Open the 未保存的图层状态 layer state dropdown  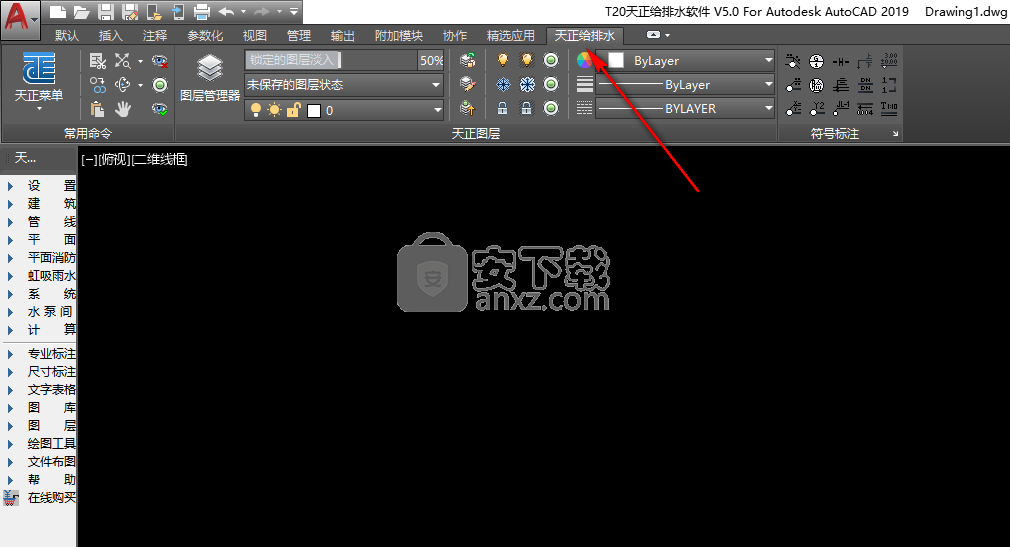(x=344, y=84)
